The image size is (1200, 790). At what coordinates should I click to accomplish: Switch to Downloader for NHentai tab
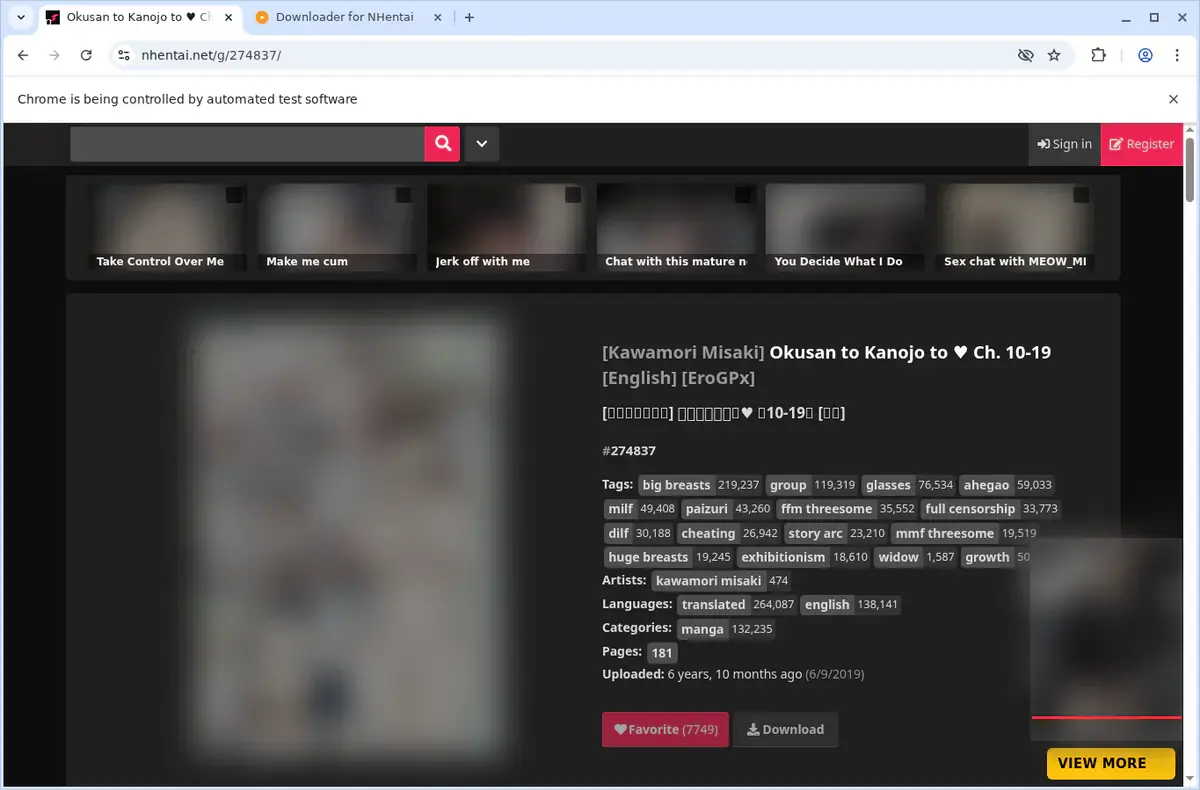(343, 17)
